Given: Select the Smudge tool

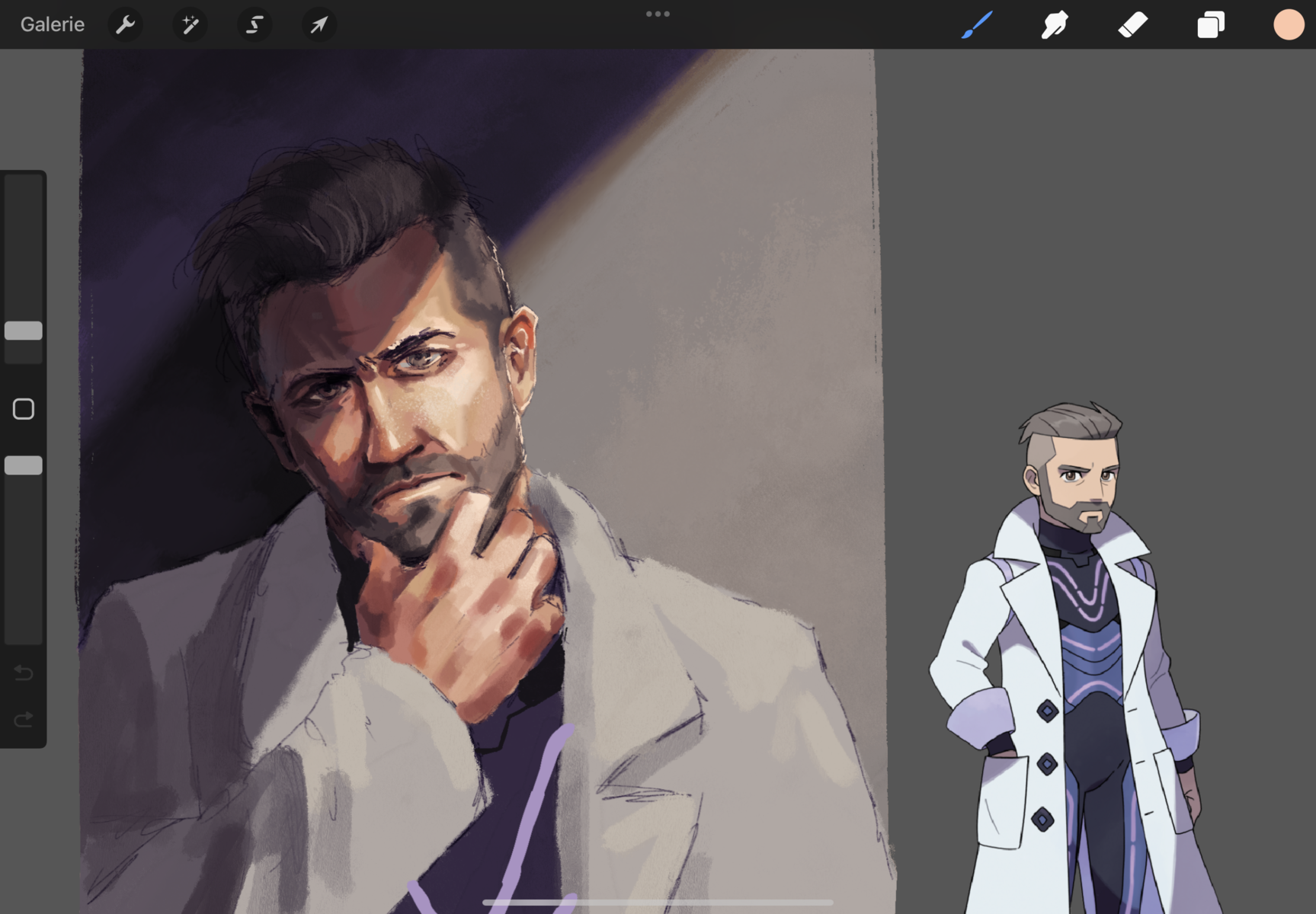Looking at the screenshot, I should pos(1055,24).
